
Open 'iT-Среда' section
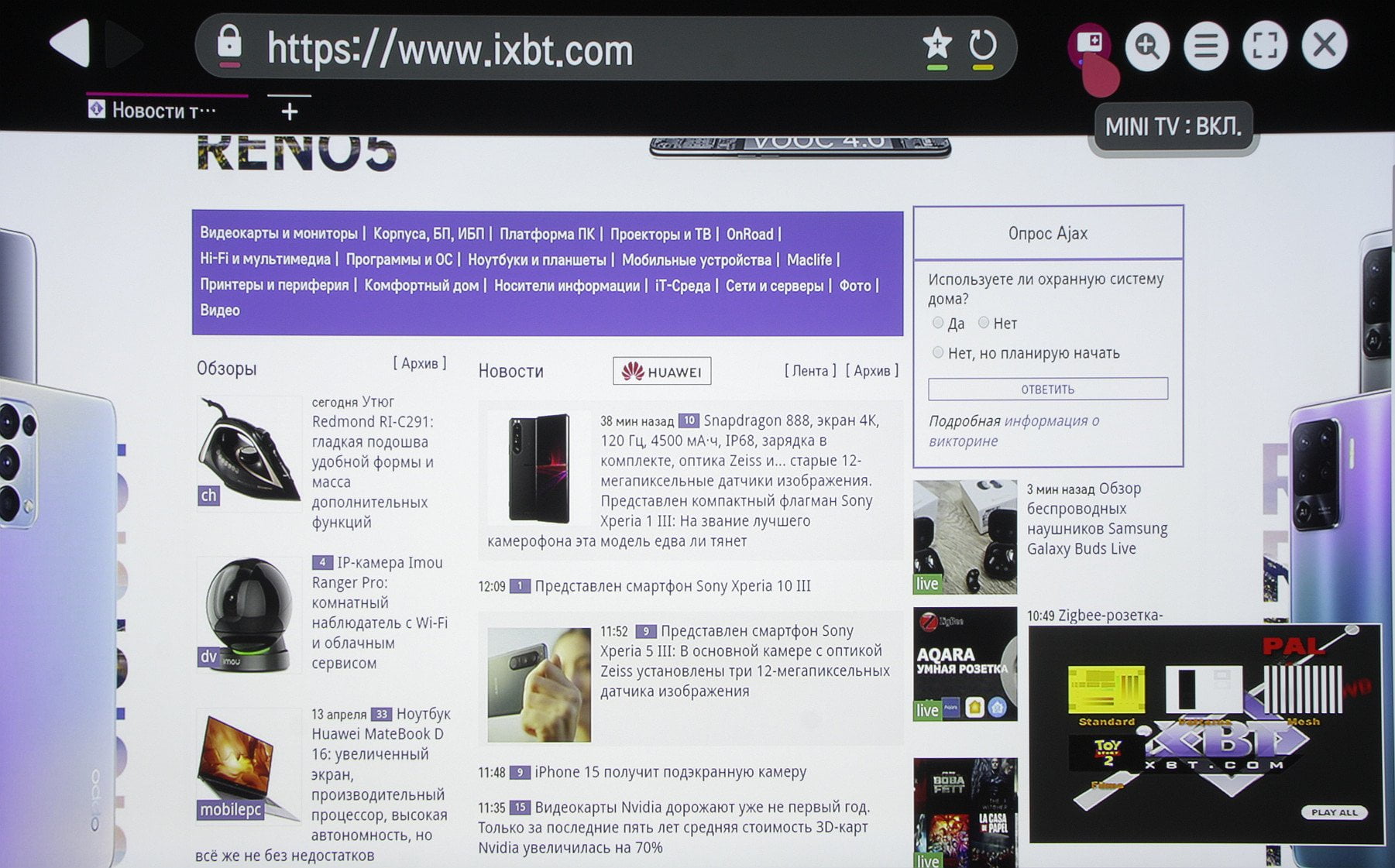coord(682,286)
